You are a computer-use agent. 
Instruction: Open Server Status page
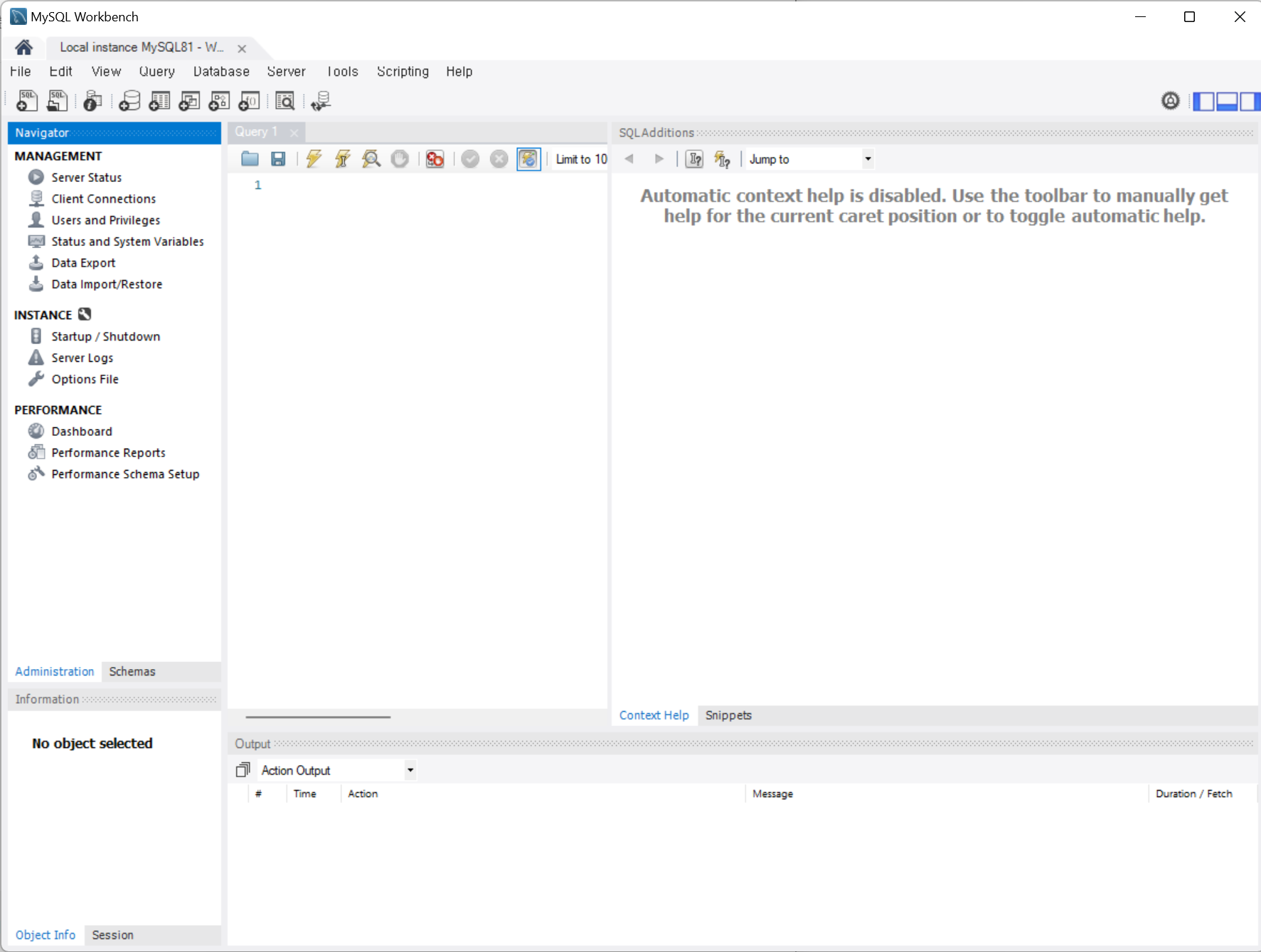pos(87,177)
